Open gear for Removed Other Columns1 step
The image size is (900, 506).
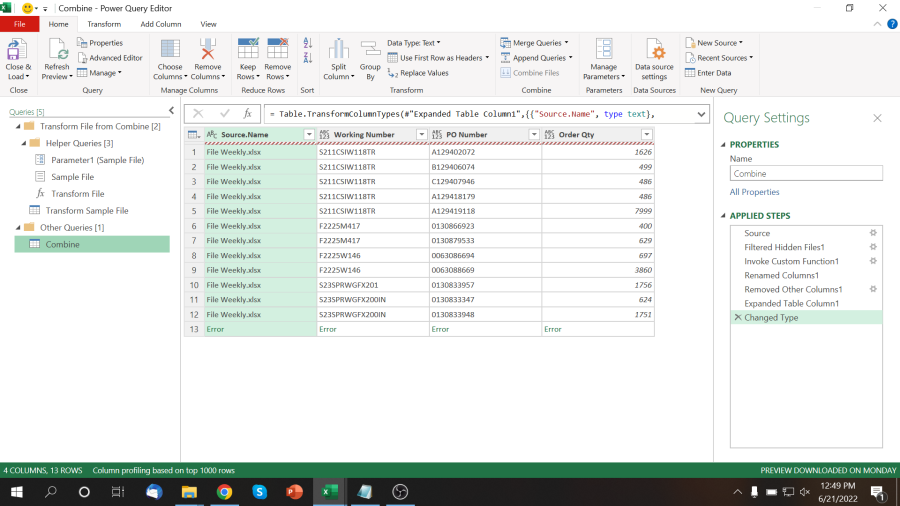873,289
